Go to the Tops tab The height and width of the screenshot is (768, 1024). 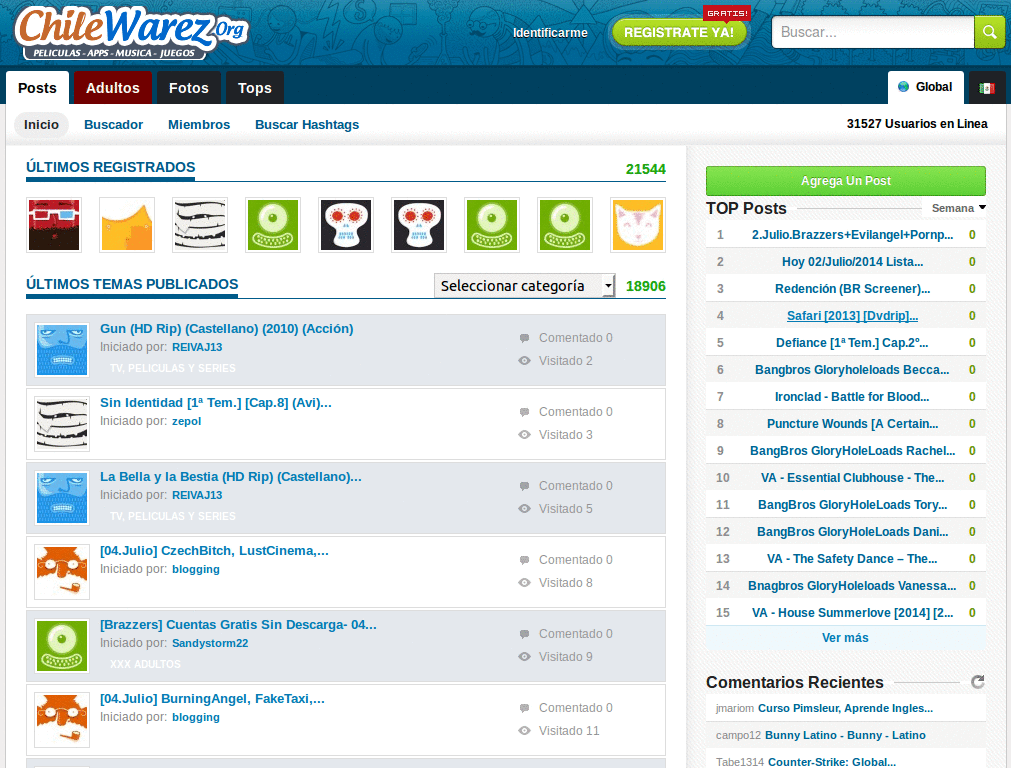coord(255,88)
